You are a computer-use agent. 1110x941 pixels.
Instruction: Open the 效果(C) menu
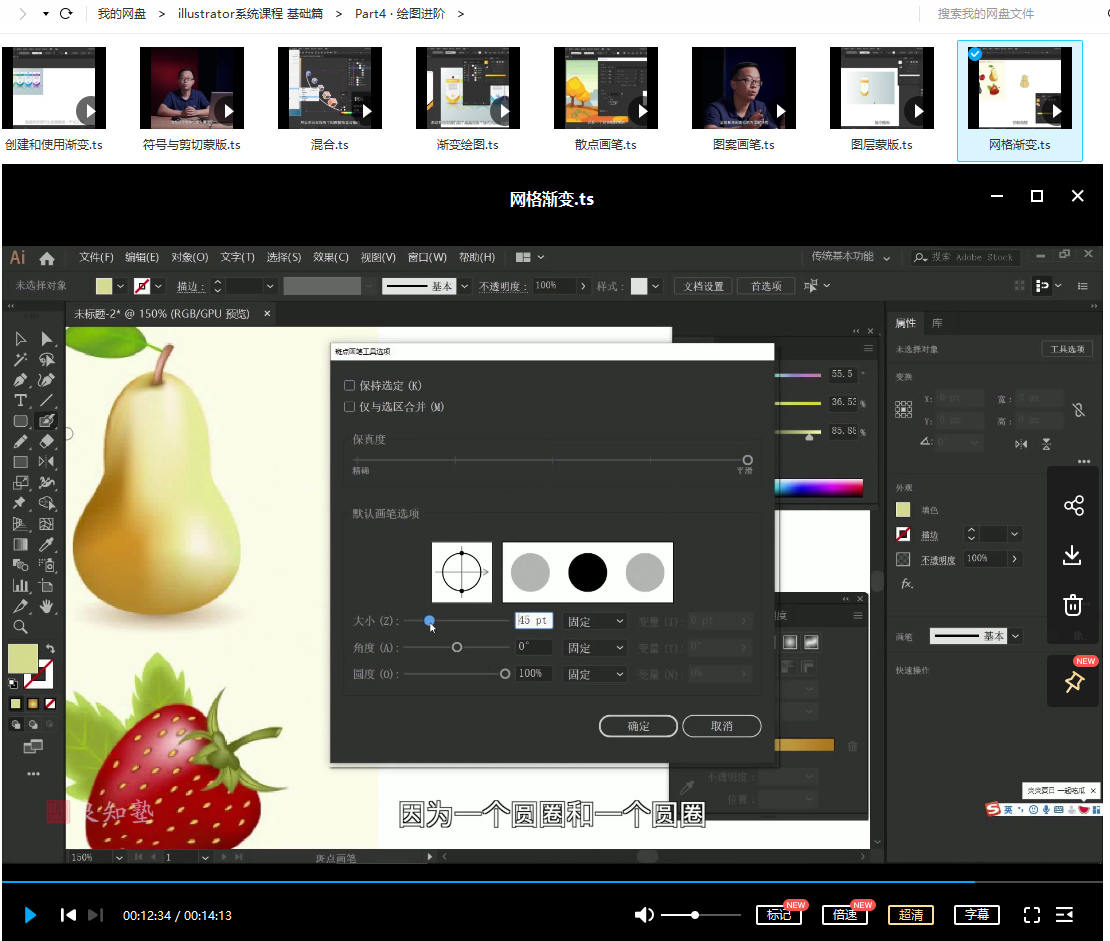click(329, 257)
